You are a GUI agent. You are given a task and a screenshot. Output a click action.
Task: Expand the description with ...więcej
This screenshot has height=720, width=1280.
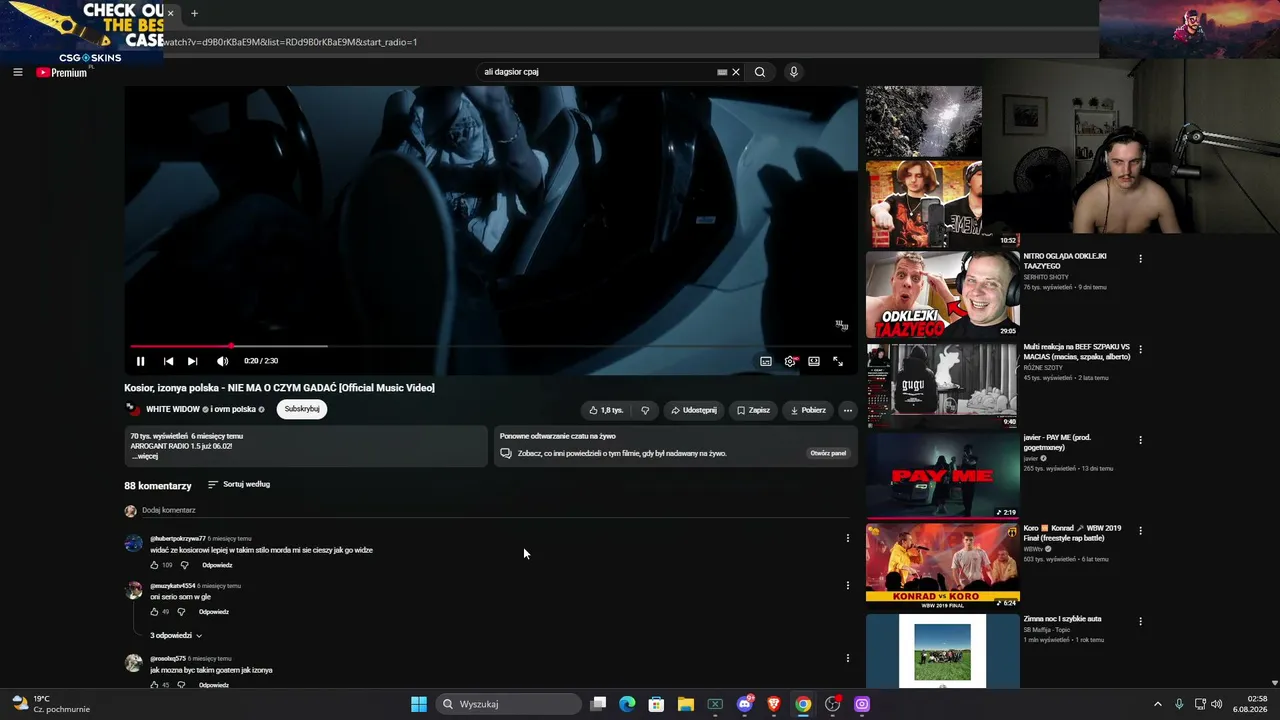(145, 457)
